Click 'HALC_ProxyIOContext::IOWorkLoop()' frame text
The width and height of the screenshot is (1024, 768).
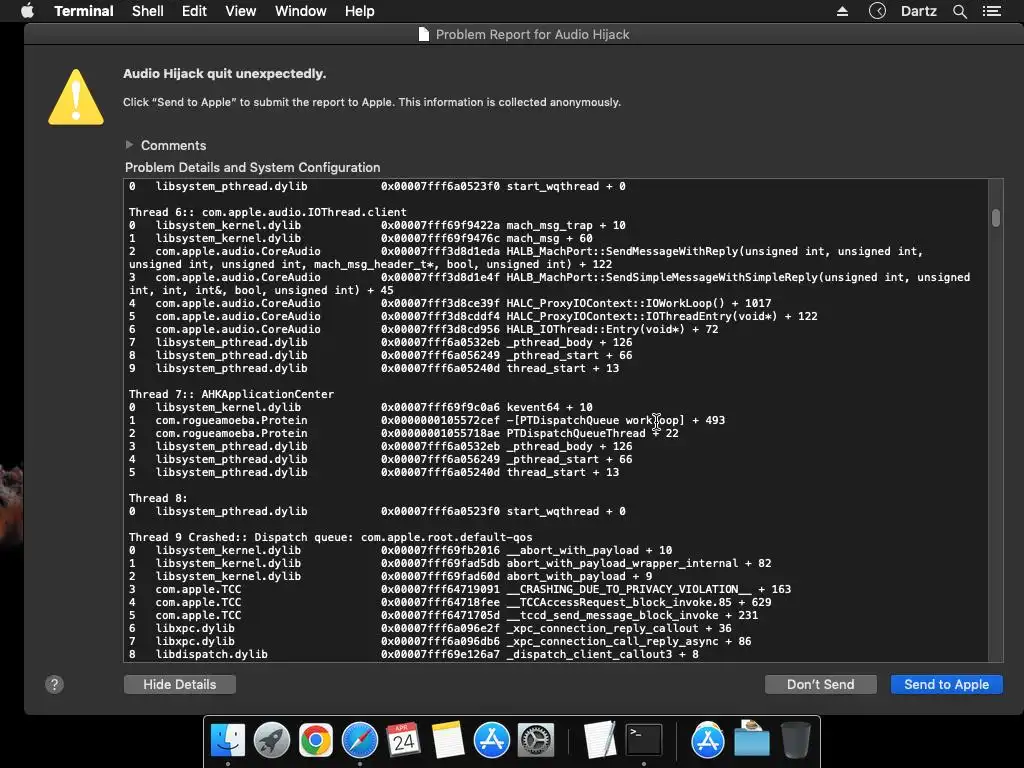point(615,303)
